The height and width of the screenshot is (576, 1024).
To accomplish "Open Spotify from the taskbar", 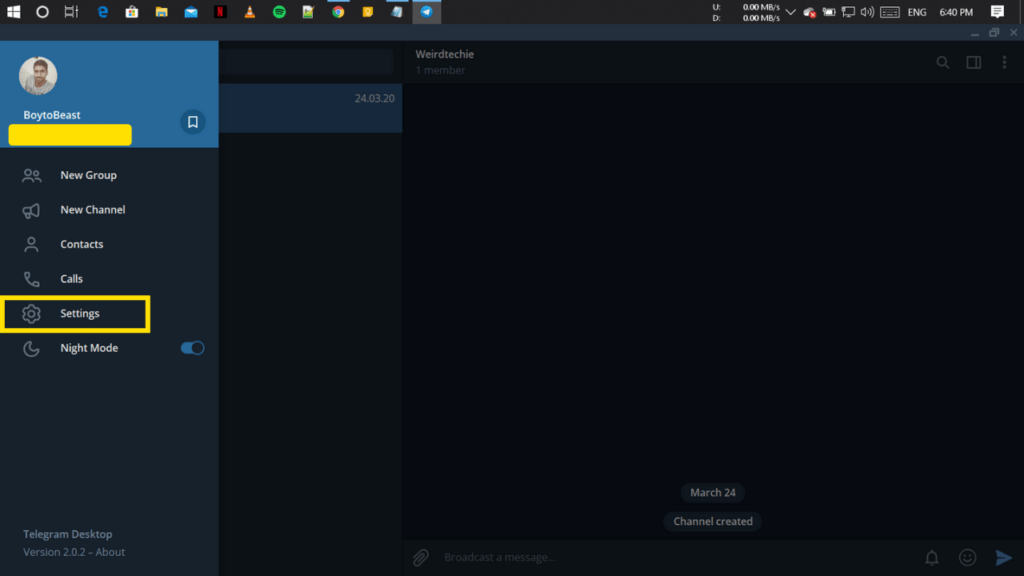I will pos(279,12).
